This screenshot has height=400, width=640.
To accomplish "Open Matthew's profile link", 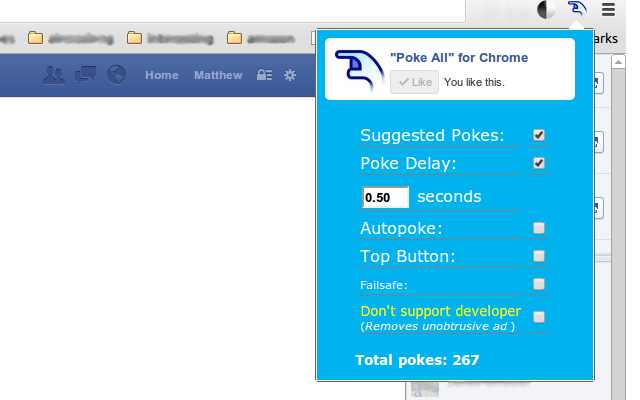I will pos(218,75).
